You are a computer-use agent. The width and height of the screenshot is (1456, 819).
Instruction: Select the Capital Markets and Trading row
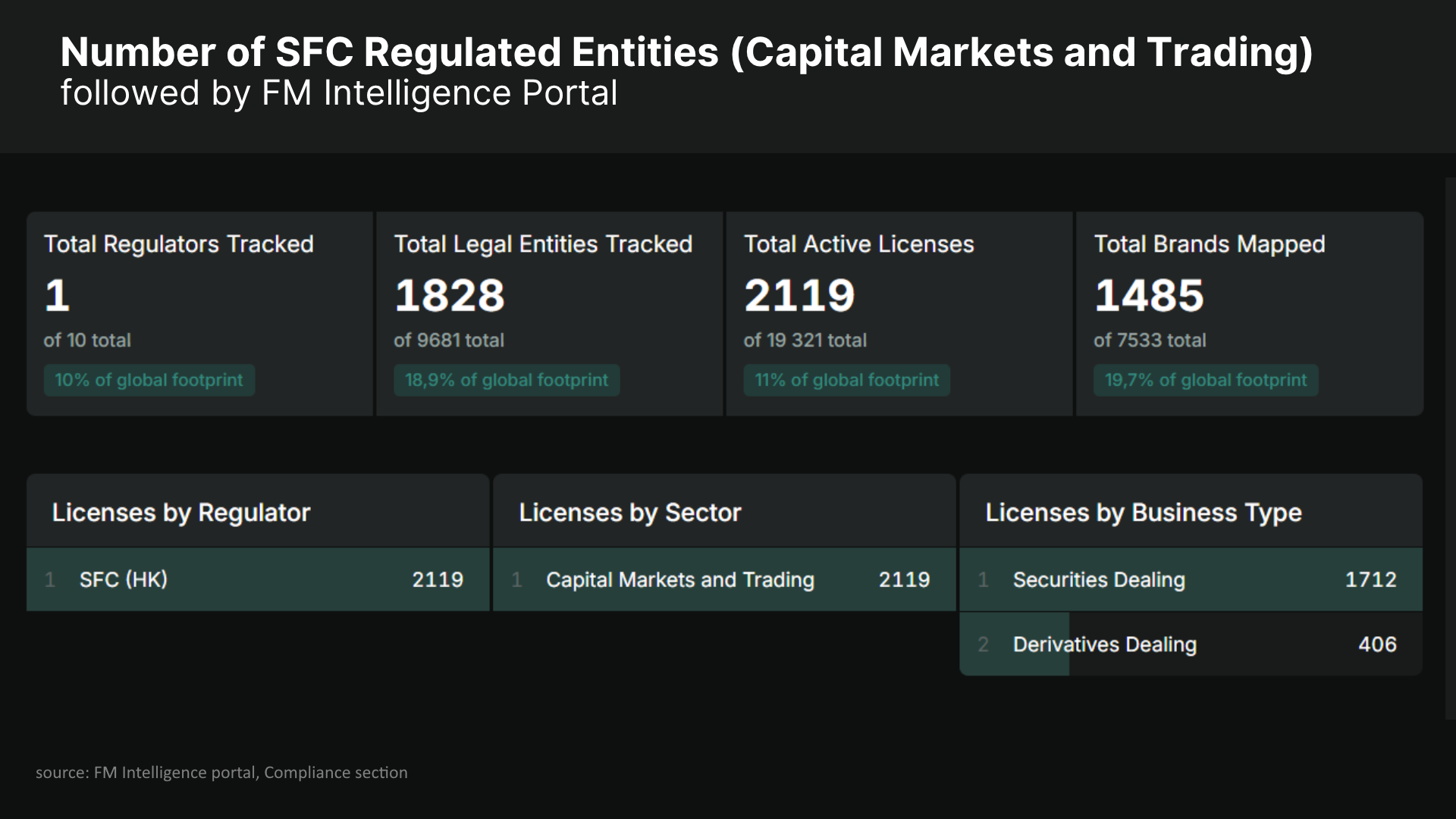[724, 579]
